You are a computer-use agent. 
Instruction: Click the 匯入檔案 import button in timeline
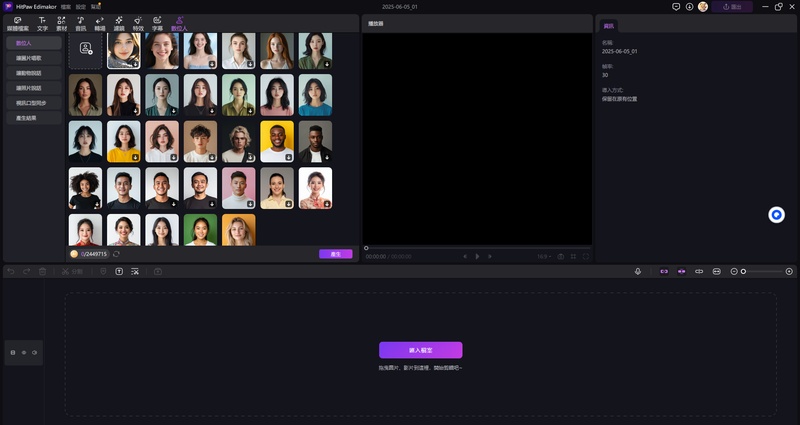(x=420, y=350)
